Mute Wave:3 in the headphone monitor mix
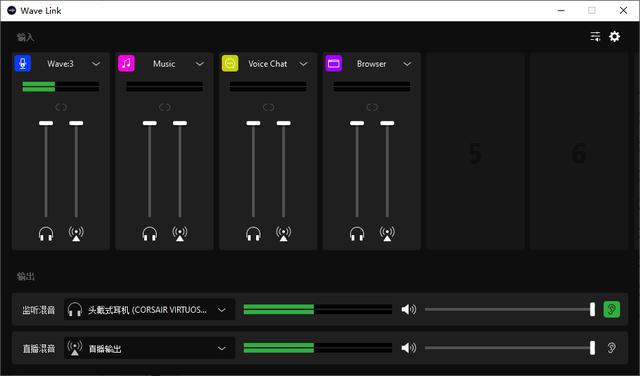The image size is (640, 376). pyautogui.click(x=46, y=234)
